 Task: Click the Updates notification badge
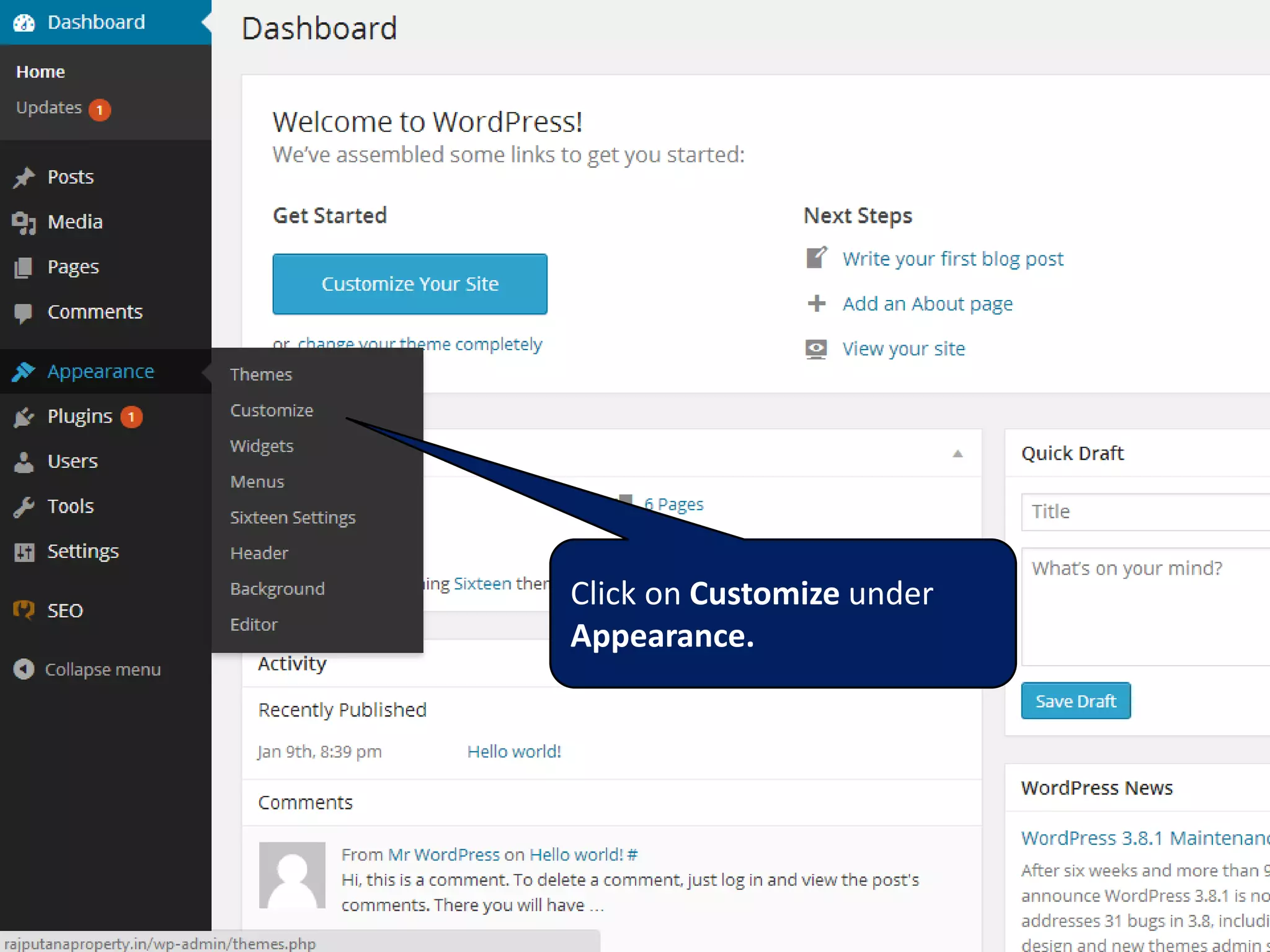[99, 110]
